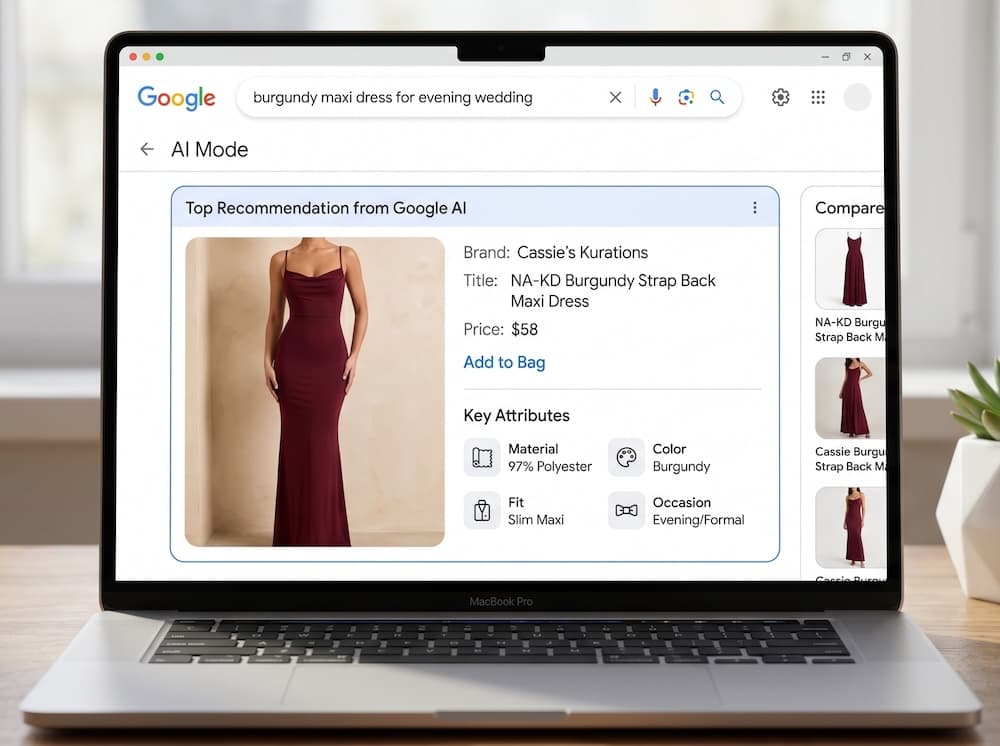Click the Fit garment icon
This screenshot has height=746, width=1000.
coord(482,511)
